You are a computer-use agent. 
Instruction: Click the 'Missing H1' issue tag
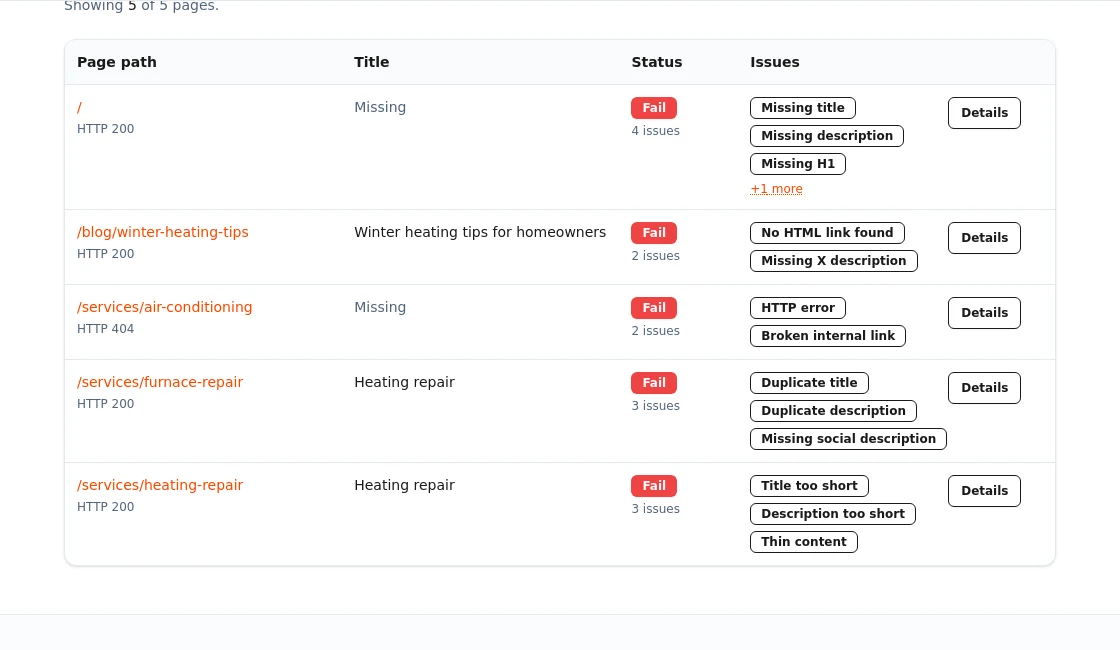pyautogui.click(x=798, y=164)
